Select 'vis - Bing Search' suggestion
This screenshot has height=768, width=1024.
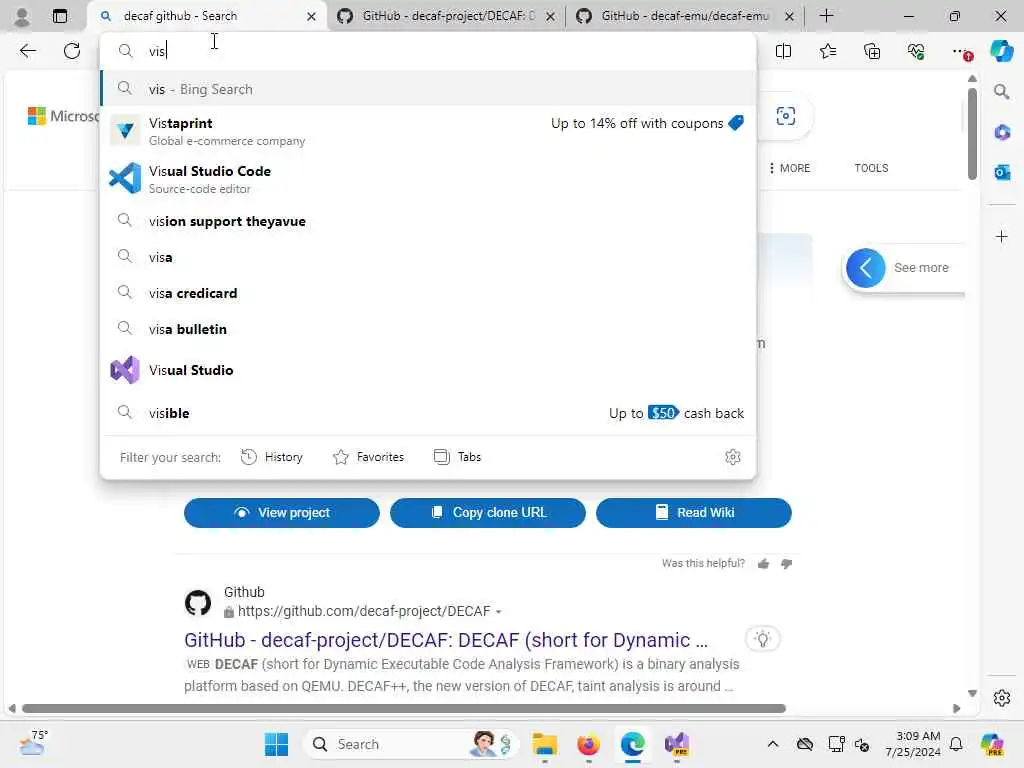(x=428, y=89)
